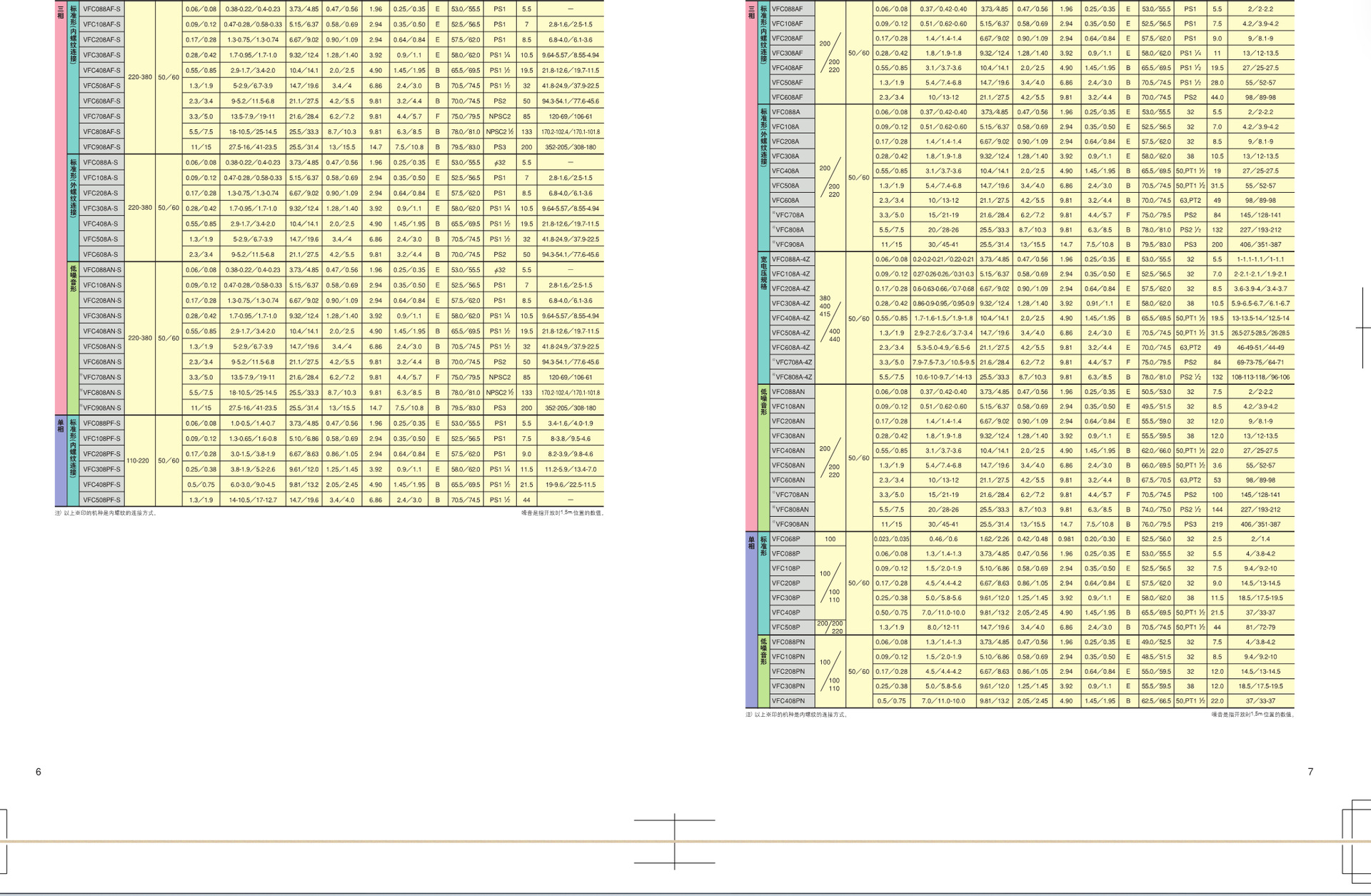Click the VFC808A-4Z model cell

793,377
